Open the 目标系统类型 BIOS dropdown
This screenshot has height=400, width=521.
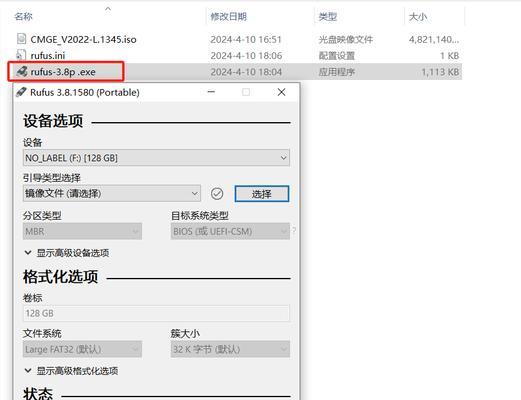pos(230,231)
